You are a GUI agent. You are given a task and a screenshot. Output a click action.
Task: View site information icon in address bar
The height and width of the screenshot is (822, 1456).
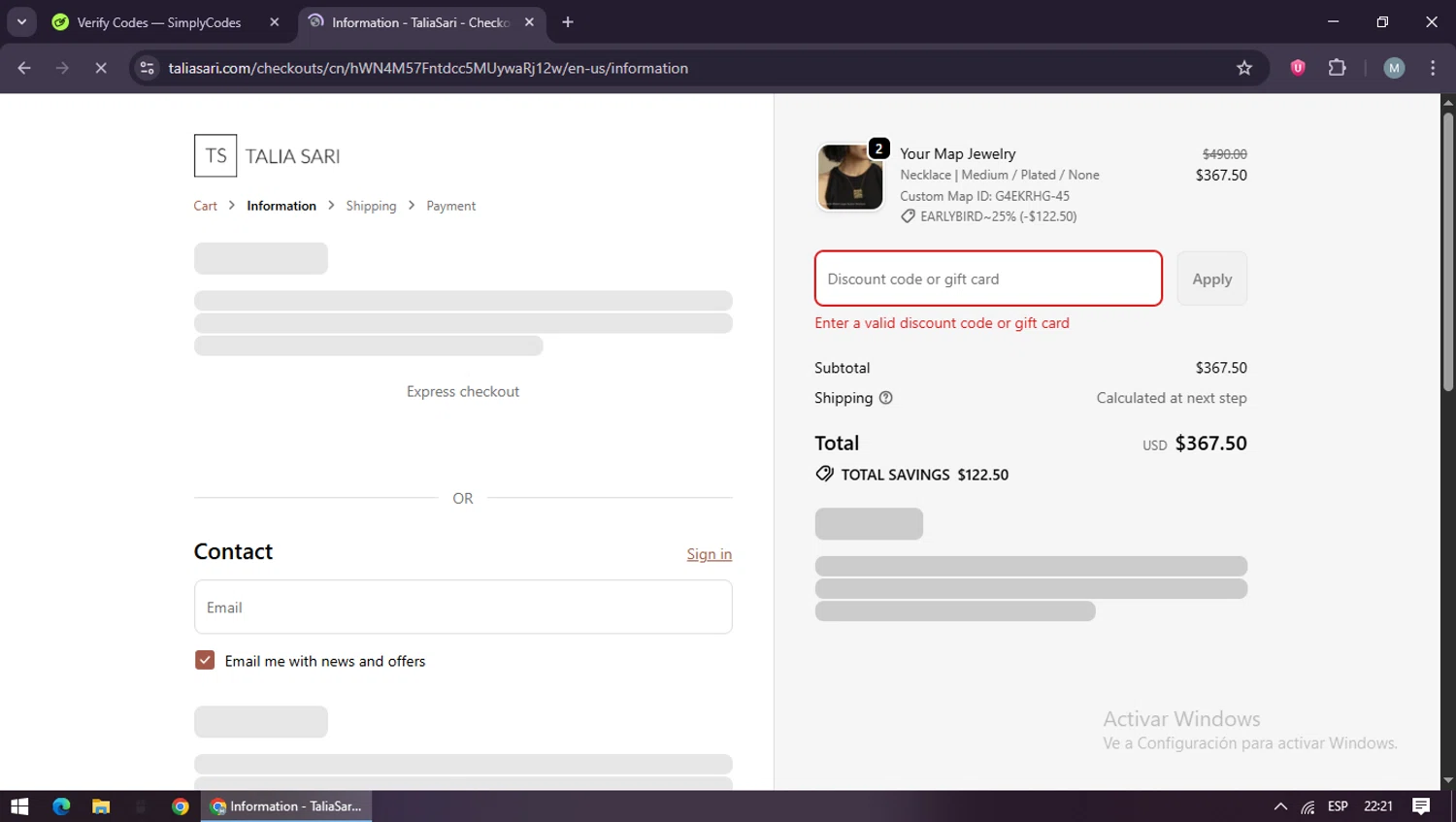[148, 68]
